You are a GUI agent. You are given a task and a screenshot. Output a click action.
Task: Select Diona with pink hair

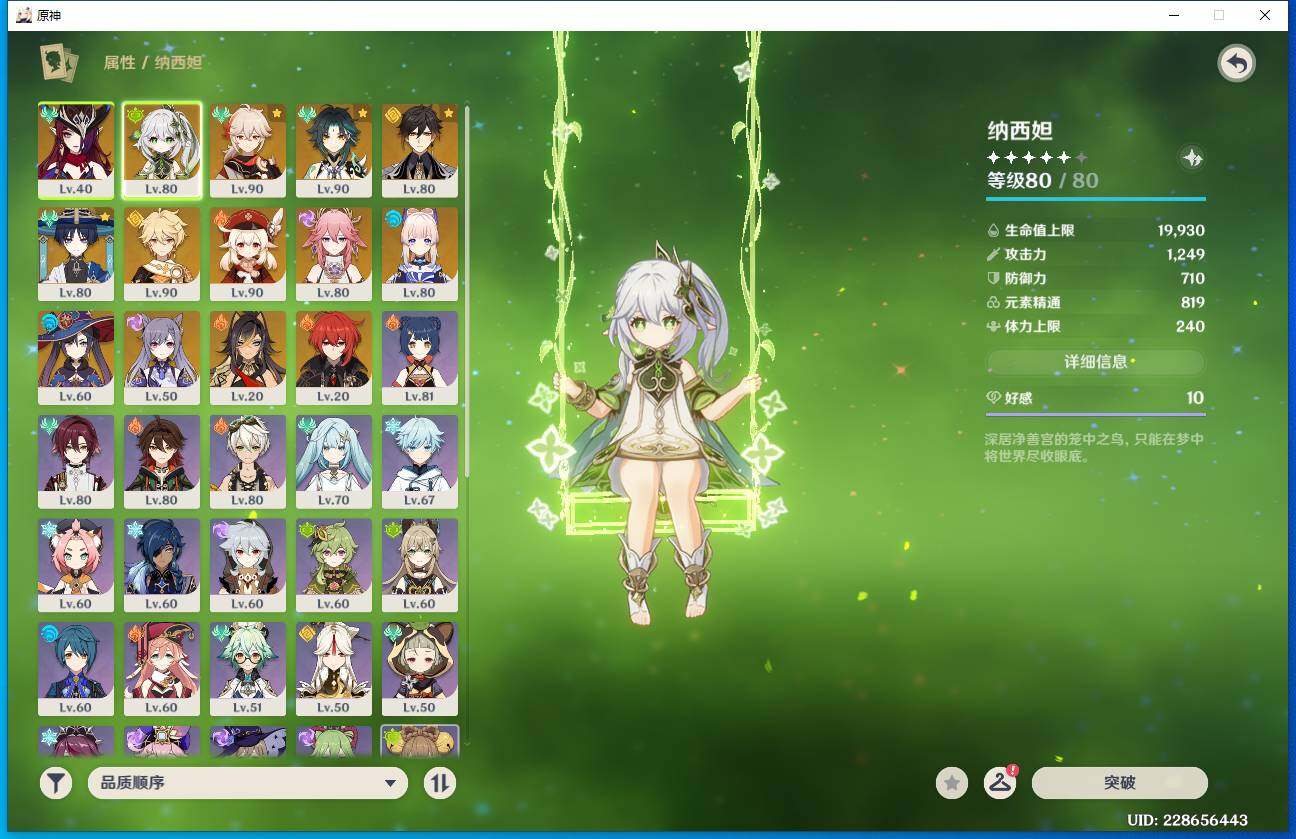pos(76,566)
